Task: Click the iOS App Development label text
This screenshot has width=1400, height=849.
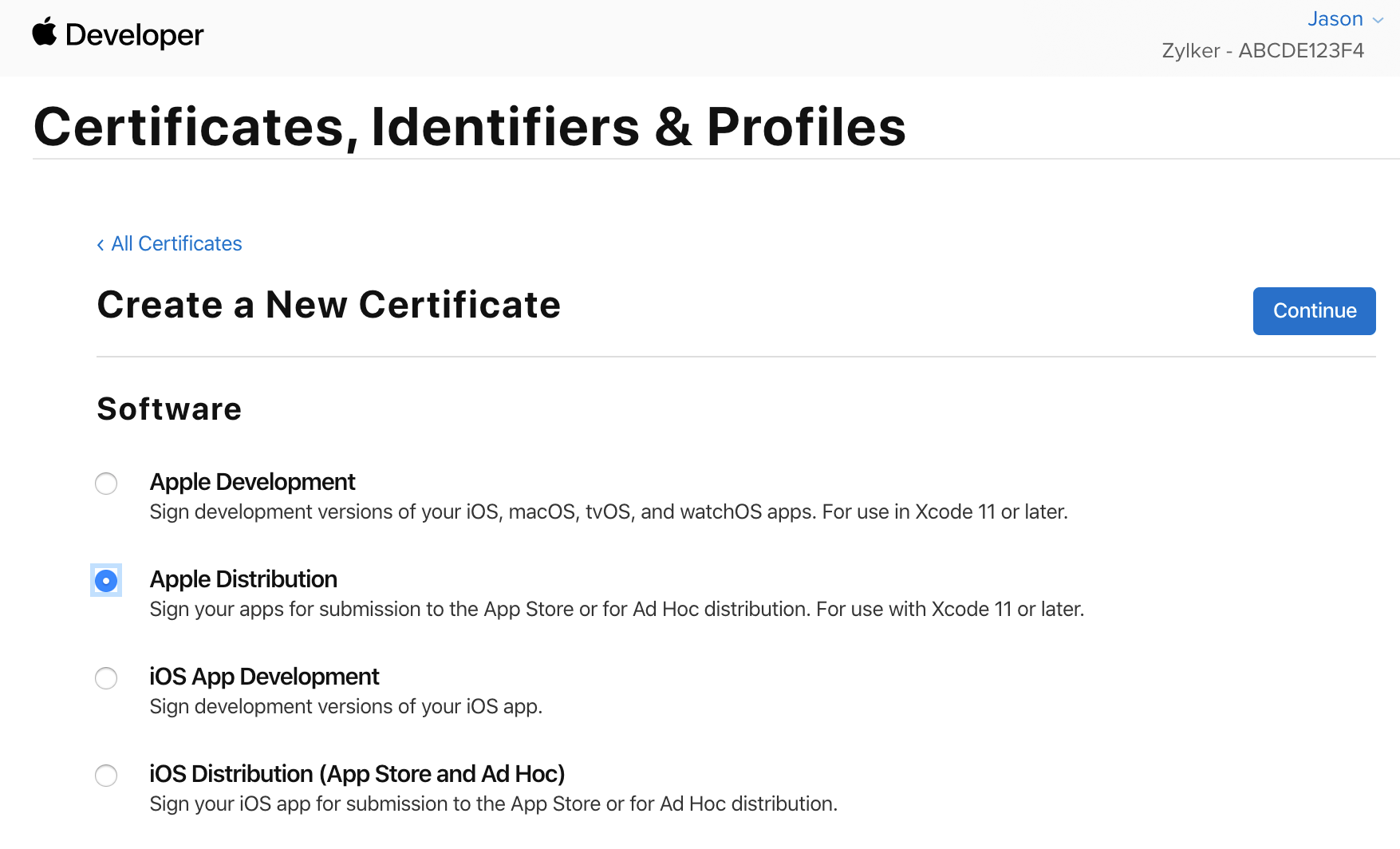Action: click(x=264, y=677)
